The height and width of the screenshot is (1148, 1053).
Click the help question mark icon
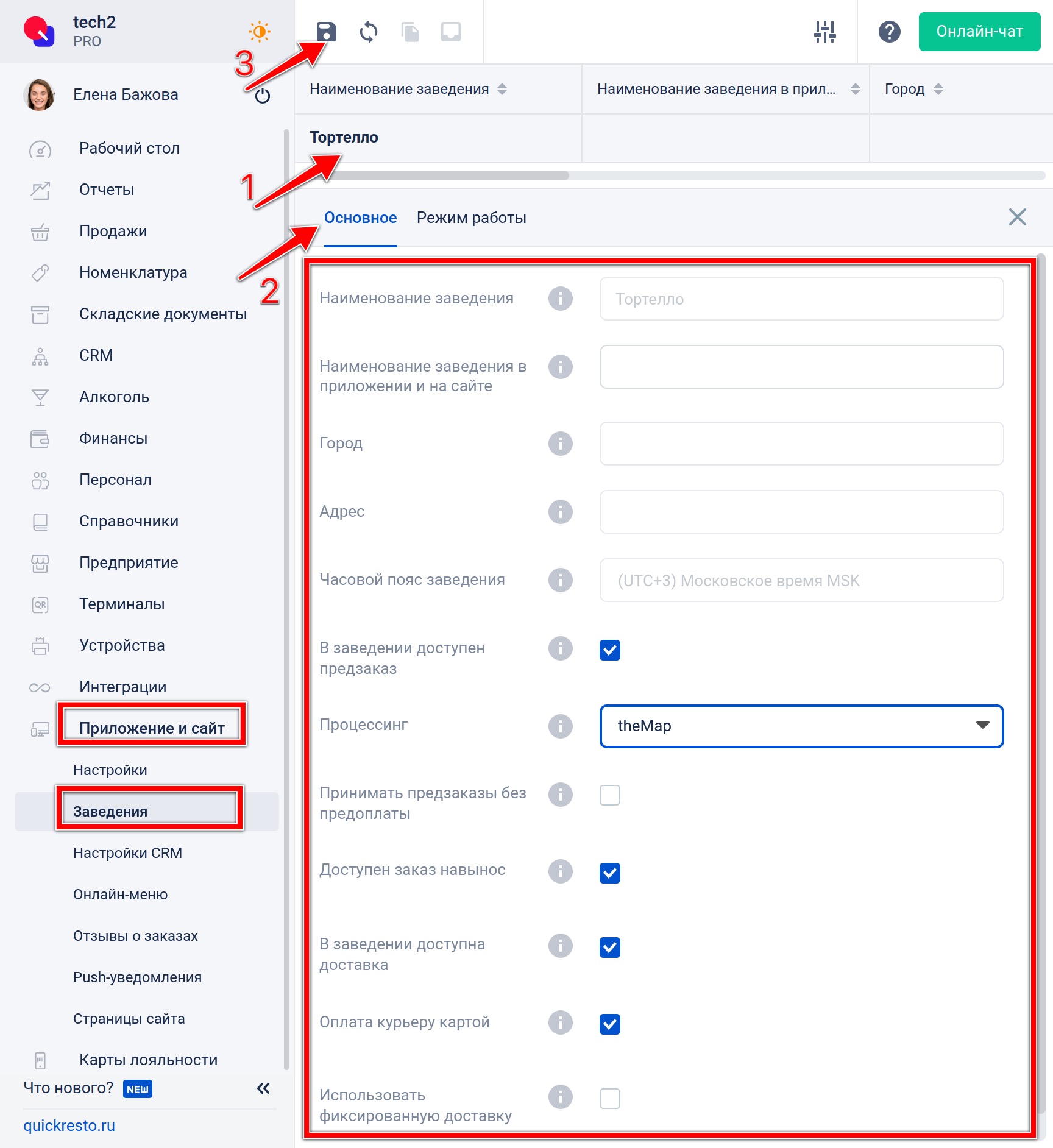(890, 32)
